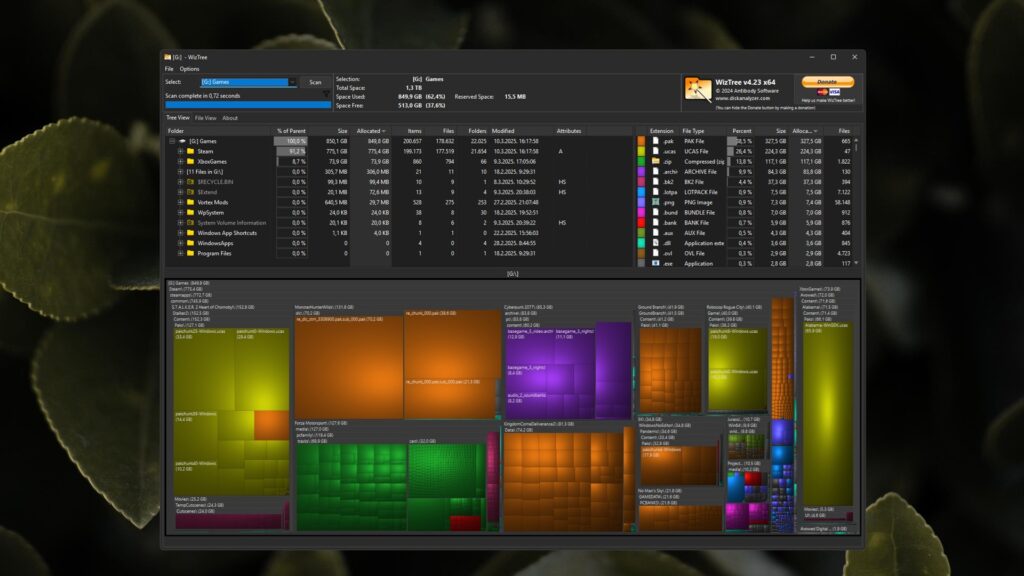
Task: Click the Attributes column header
Action: [569, 131]
